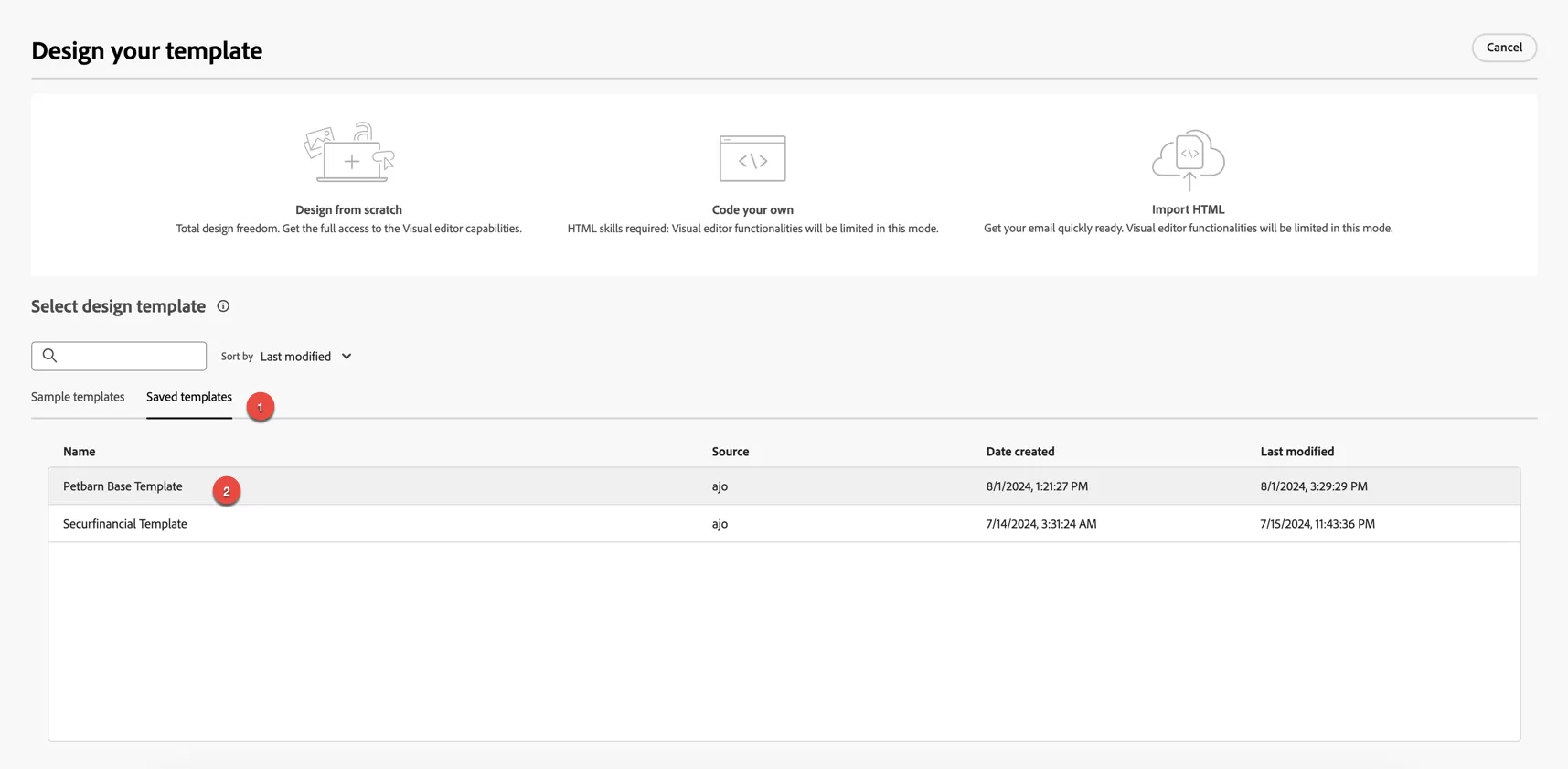Screen dimensions: 1568x769
Task: Choose the Import HTML title
Action: [1188, 209]
